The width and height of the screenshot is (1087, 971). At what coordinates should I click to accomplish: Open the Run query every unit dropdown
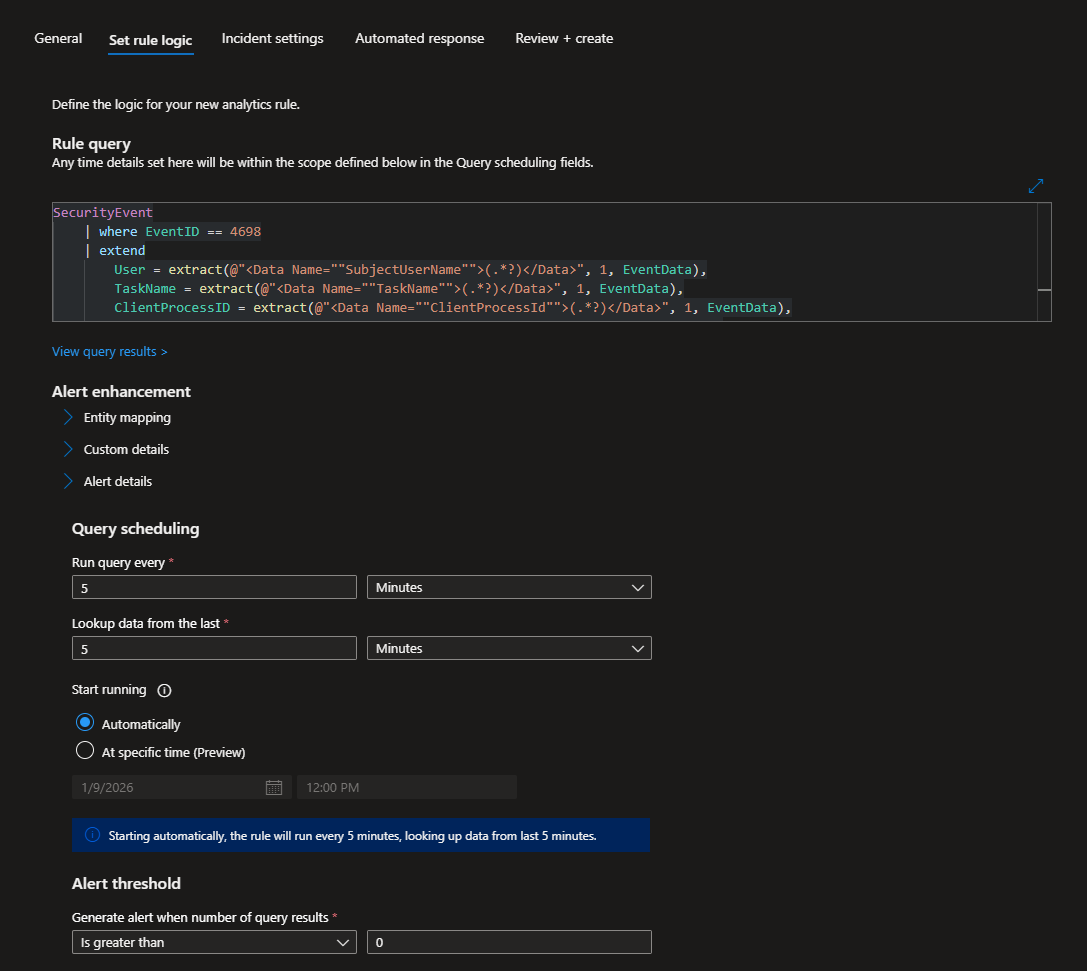(509, 588)
